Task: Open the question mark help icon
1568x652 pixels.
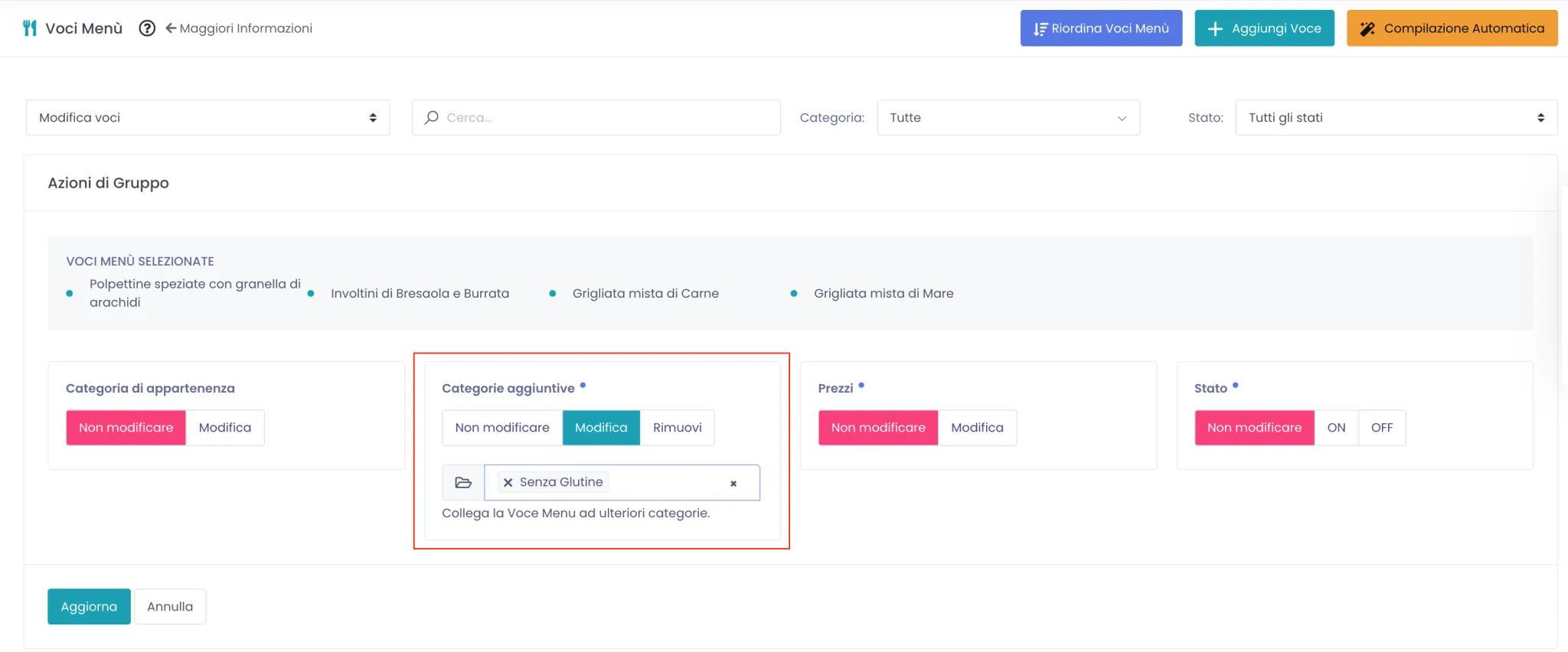Action: 147,28
